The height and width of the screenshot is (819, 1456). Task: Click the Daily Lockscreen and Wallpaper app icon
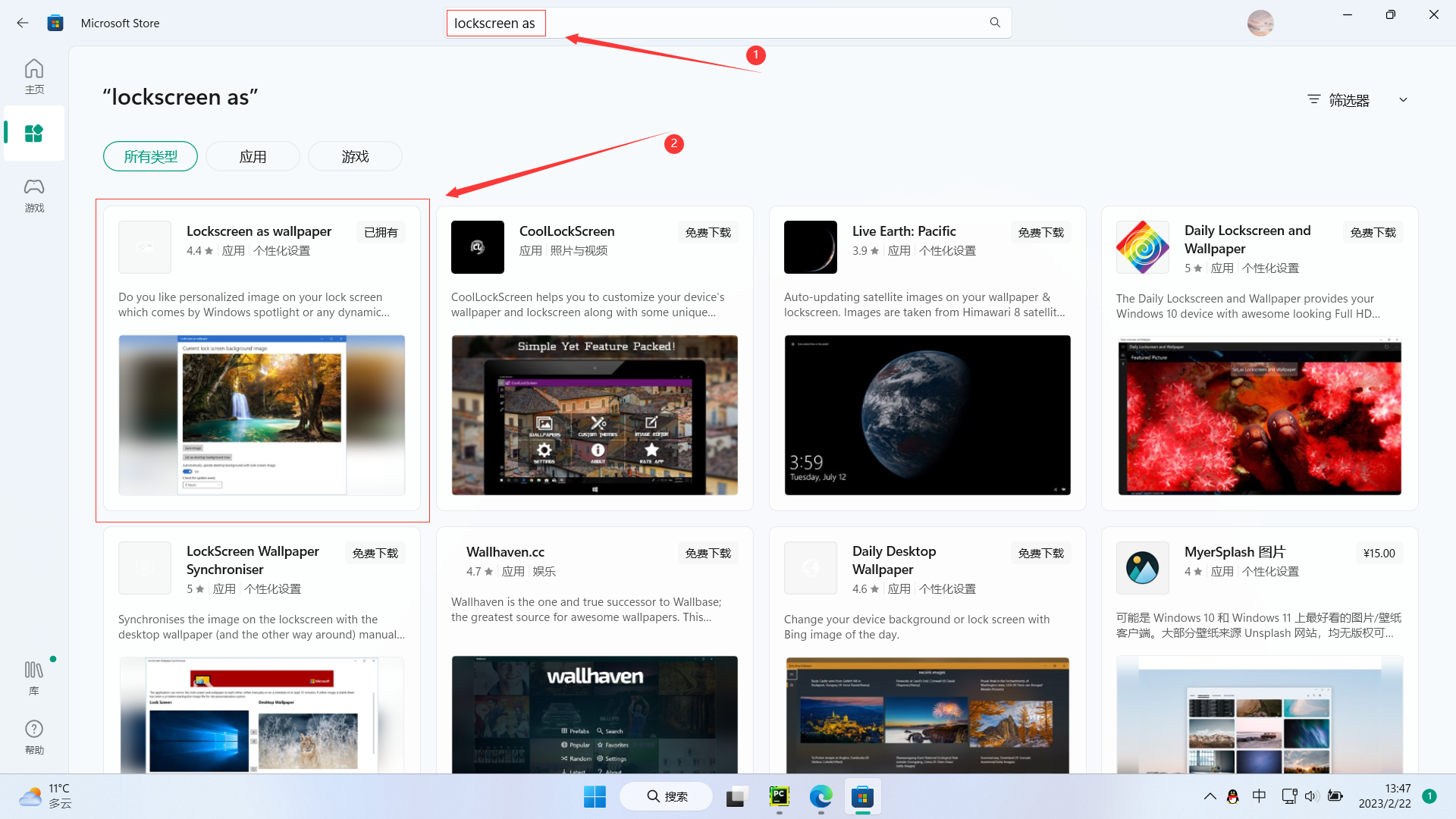[x=1143, y=247]
